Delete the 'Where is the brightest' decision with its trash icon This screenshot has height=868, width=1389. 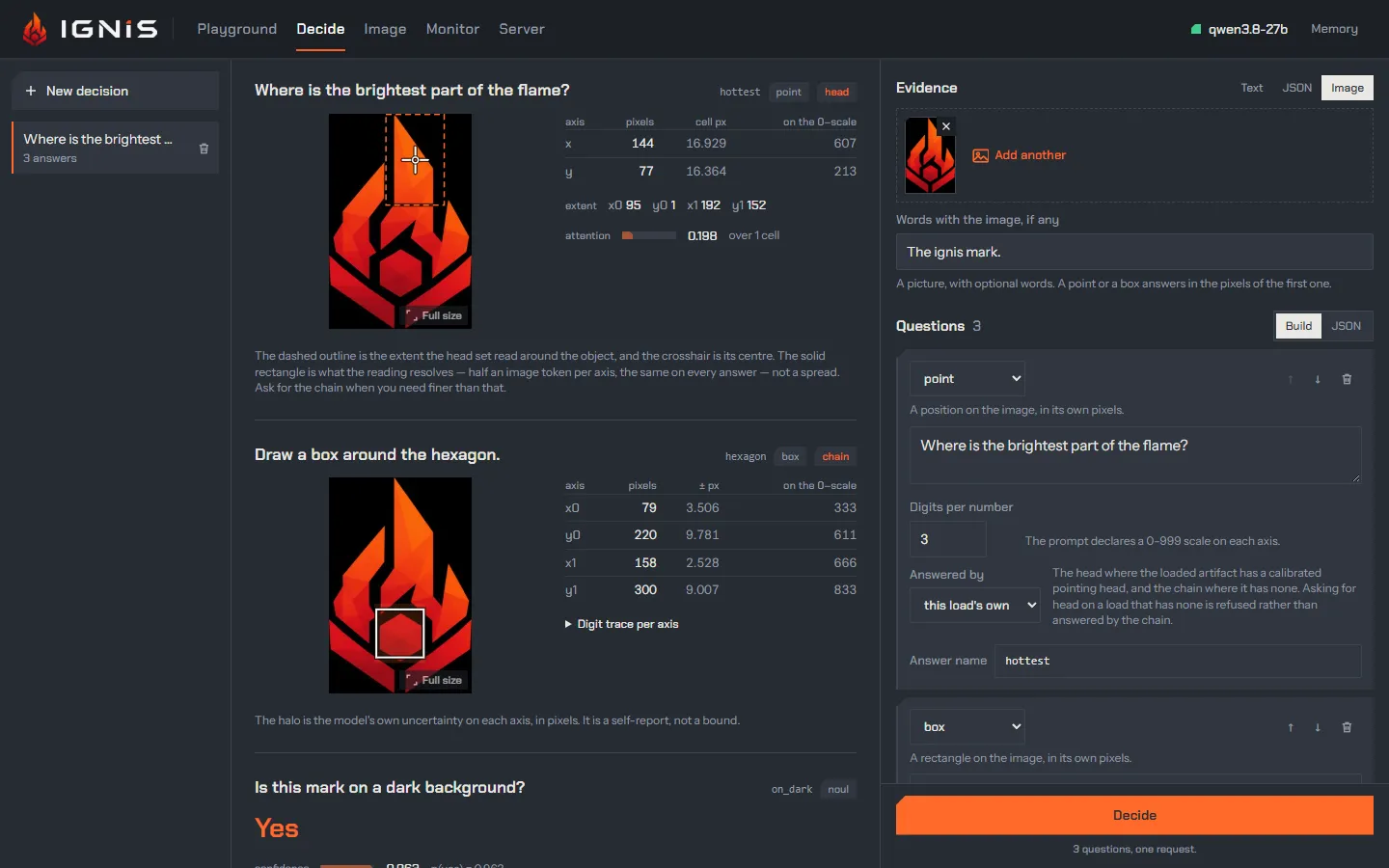point(204,149)
